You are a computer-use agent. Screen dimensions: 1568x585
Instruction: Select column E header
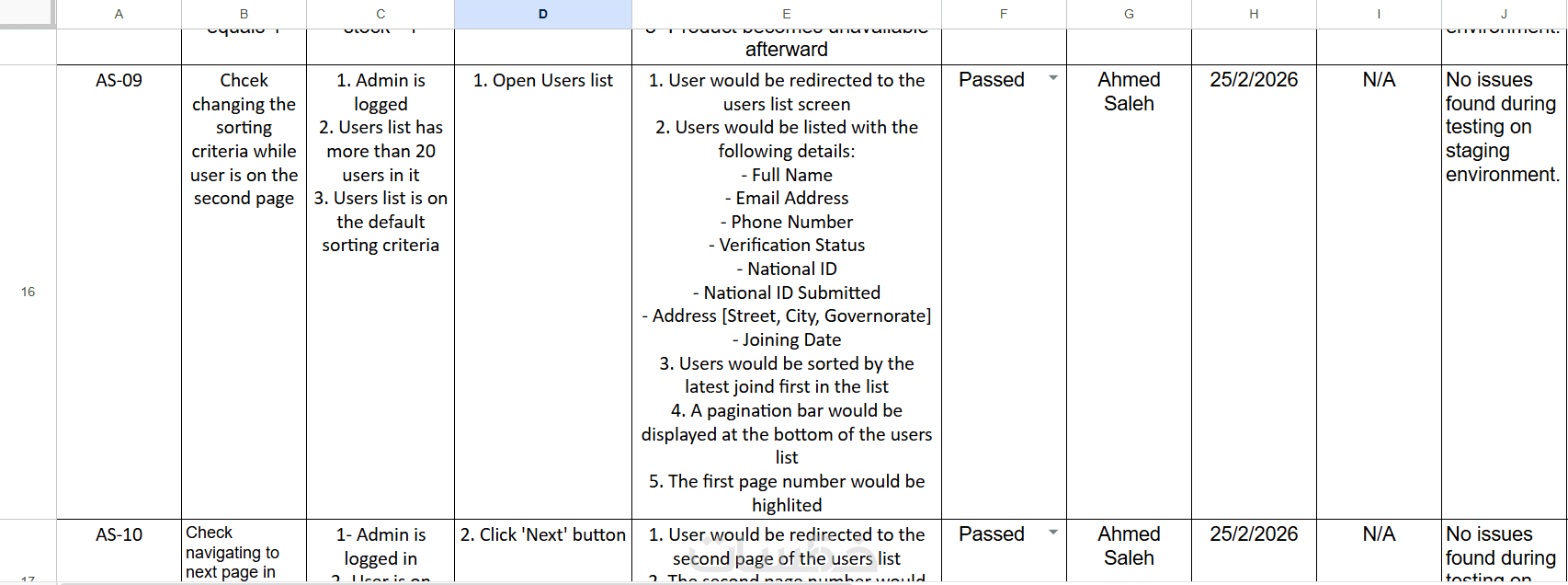(787, 14)
